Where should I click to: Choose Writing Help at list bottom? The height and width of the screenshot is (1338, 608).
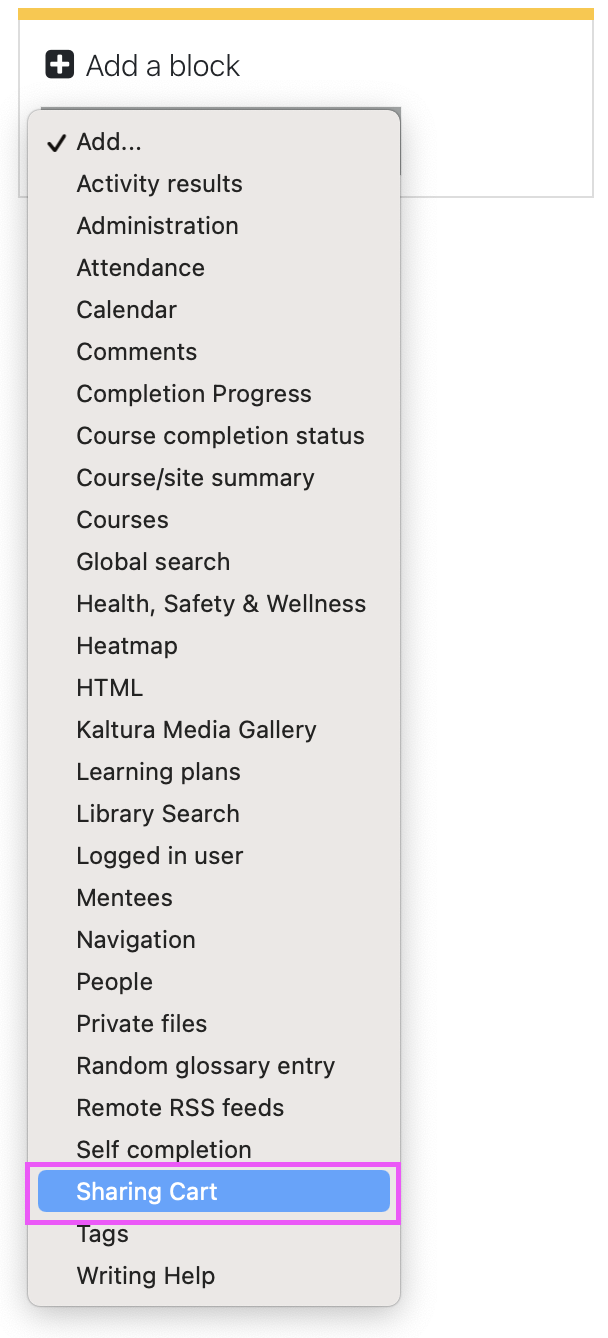coord(214,1276)
